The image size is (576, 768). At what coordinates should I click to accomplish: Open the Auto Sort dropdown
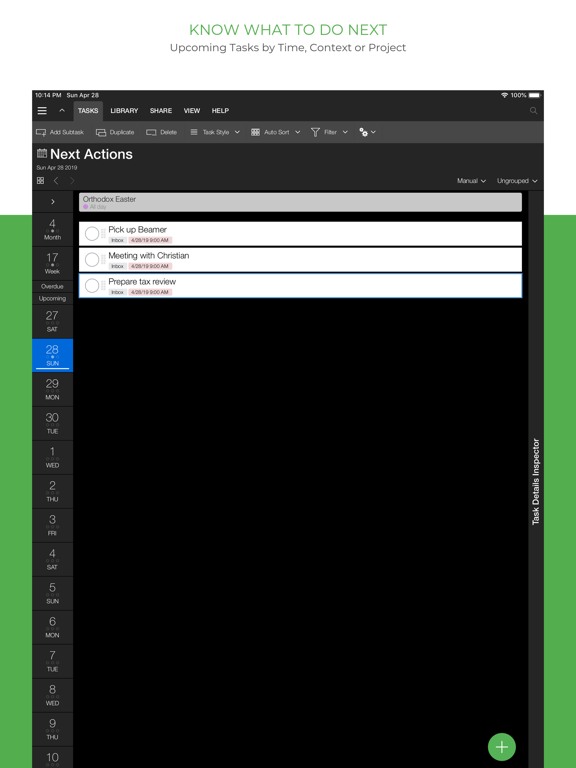click(x=276, y=132)
